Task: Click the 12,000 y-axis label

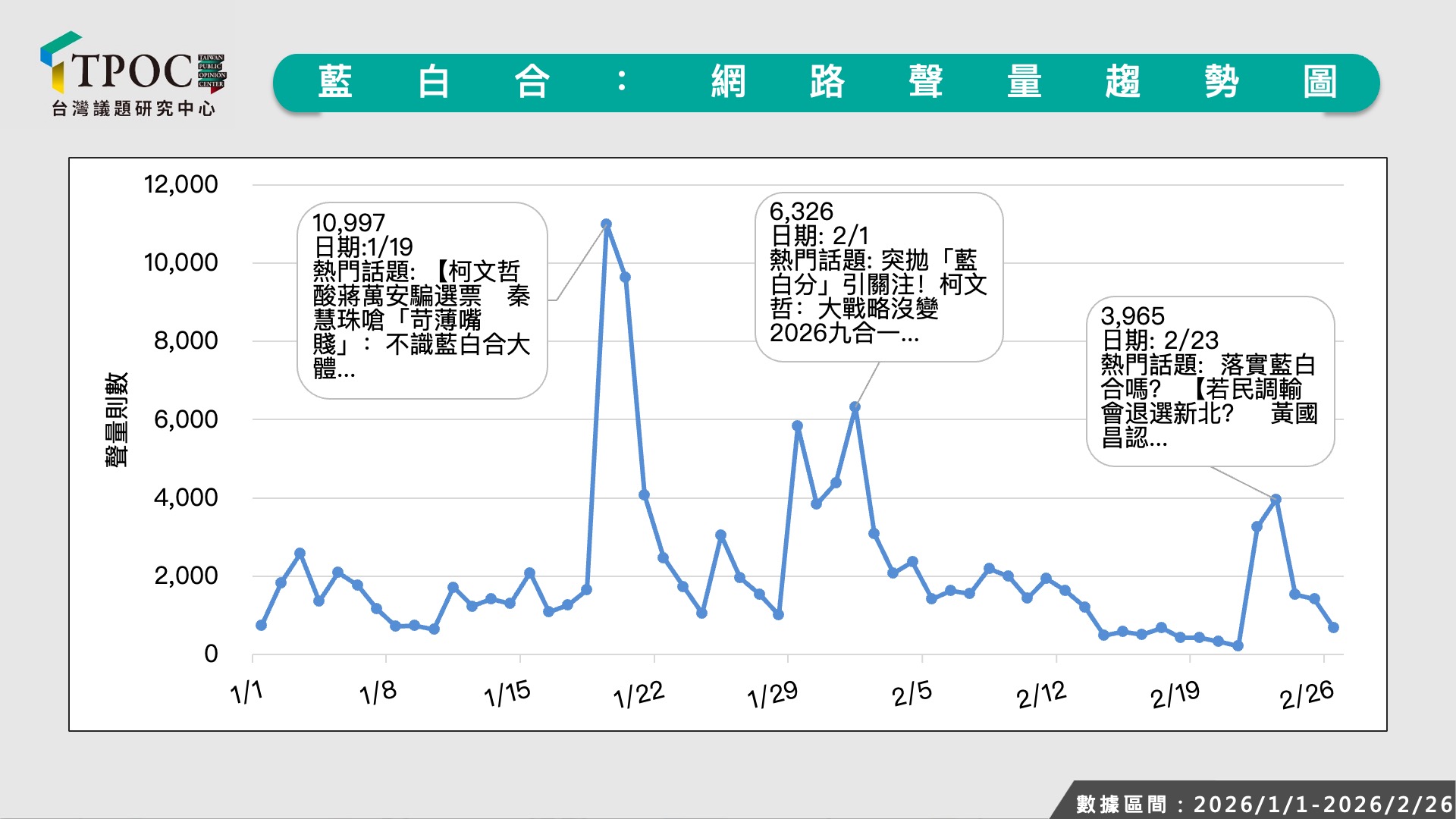Action: point(180,184)
